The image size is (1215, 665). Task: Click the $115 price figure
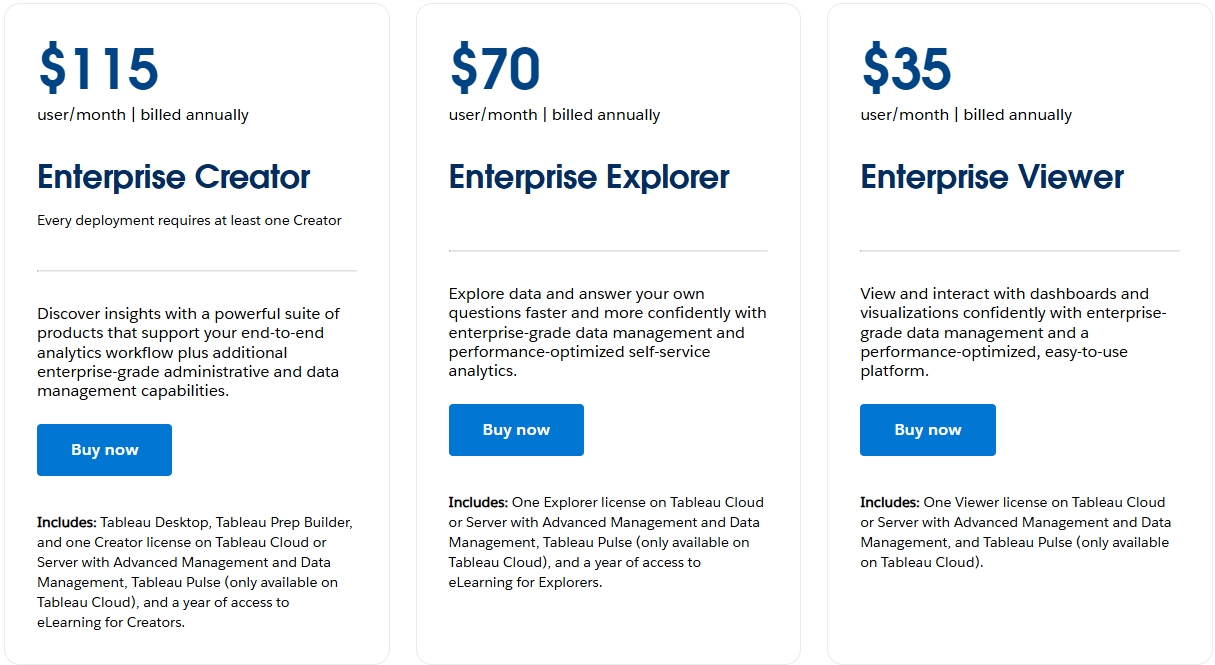[98, 68]
